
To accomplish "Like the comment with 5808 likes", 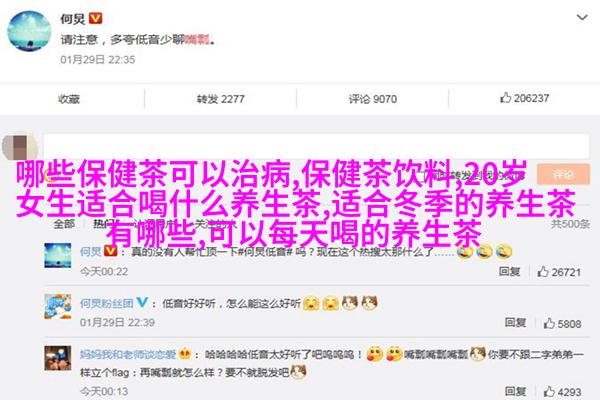I will [x=549, y=323].
